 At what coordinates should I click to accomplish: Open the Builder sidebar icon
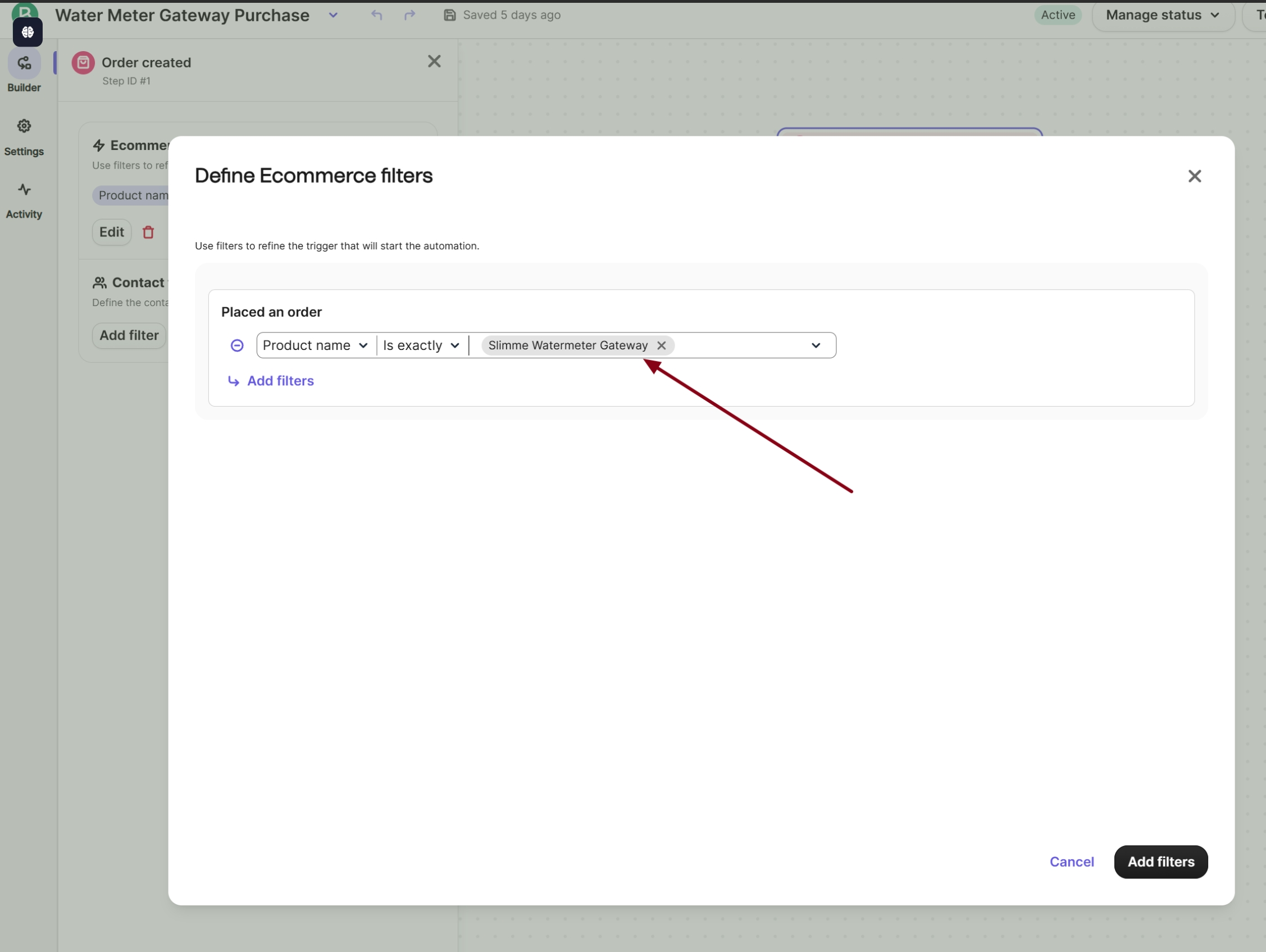(24, 63)
